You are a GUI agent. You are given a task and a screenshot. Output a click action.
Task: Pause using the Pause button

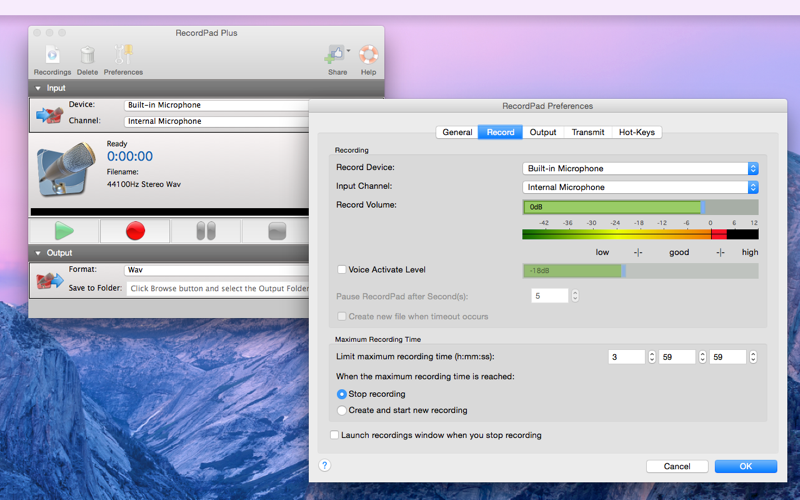[206, 231]
